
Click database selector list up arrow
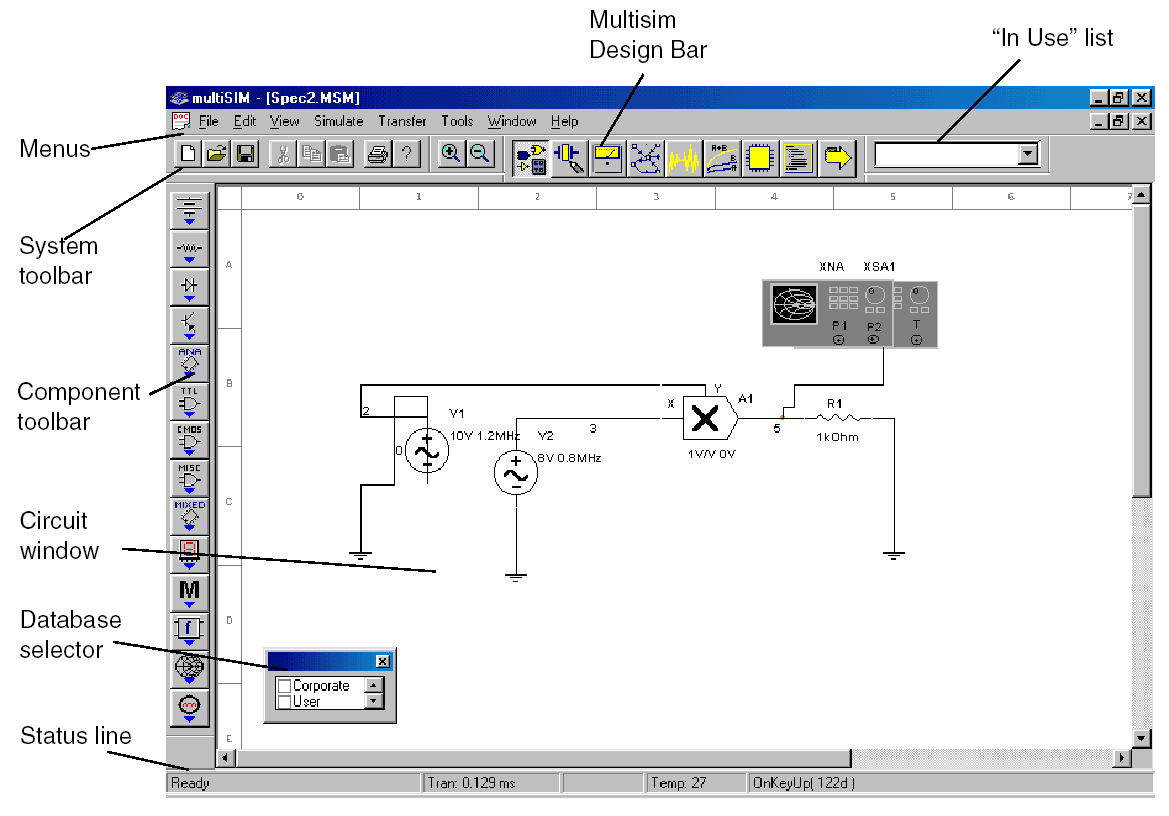pyautogui.click(x=374, y=685)
